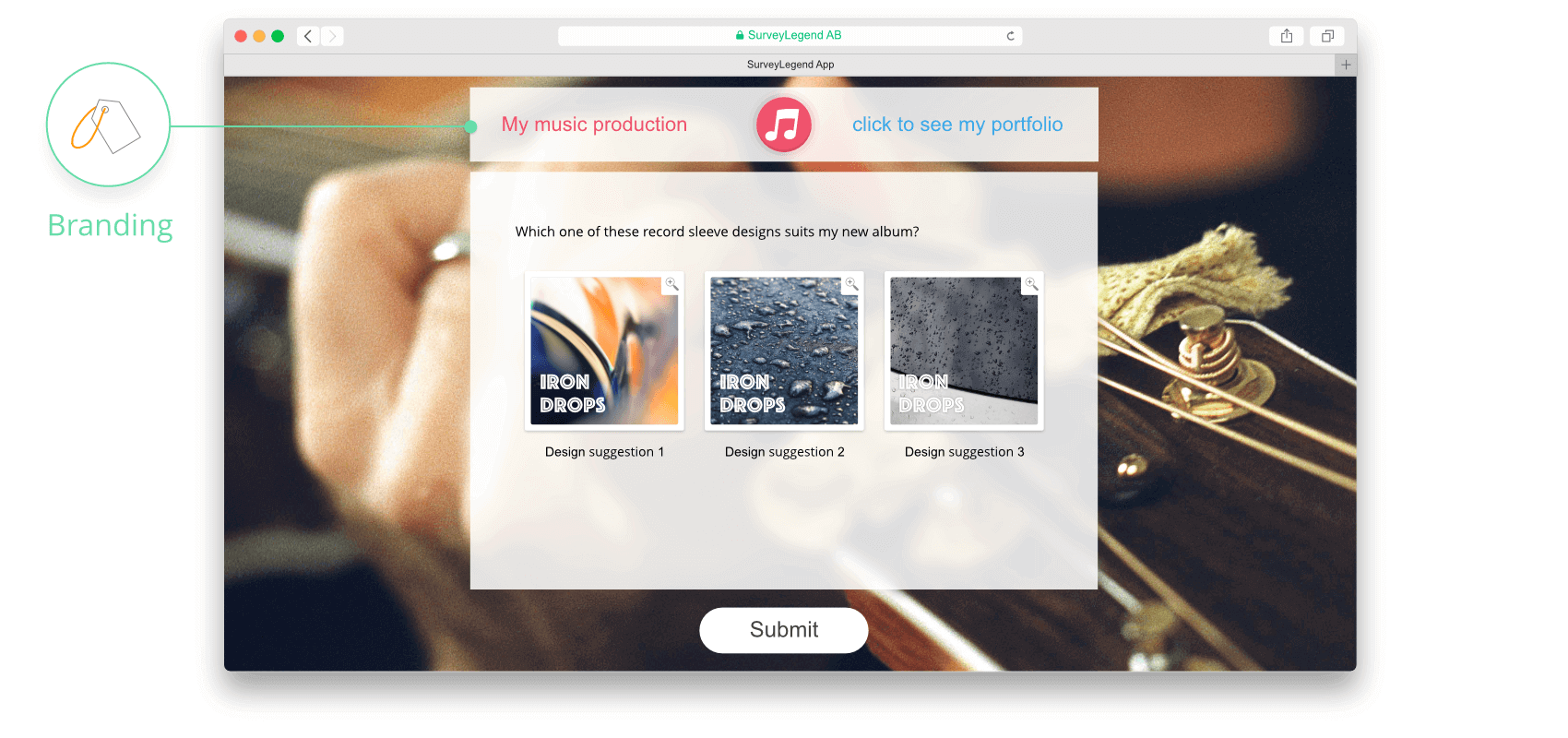Zoom in on Design suggestion 3 image
This screenshot has width=1568, height=738.
pos(1031,284)
